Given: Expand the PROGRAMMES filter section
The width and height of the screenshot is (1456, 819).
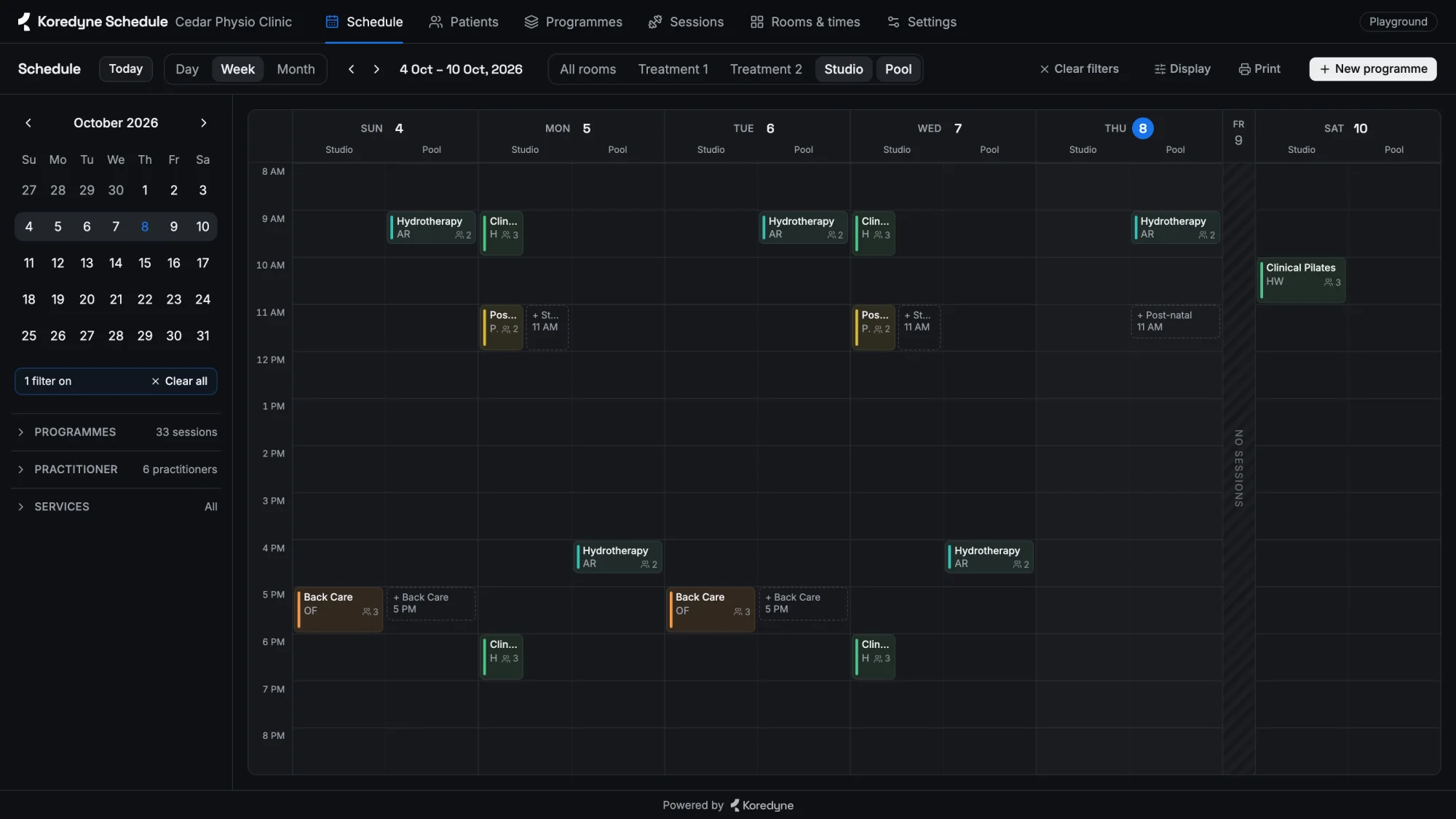Looking at the screenshot, I should click(x=116, y=432).
